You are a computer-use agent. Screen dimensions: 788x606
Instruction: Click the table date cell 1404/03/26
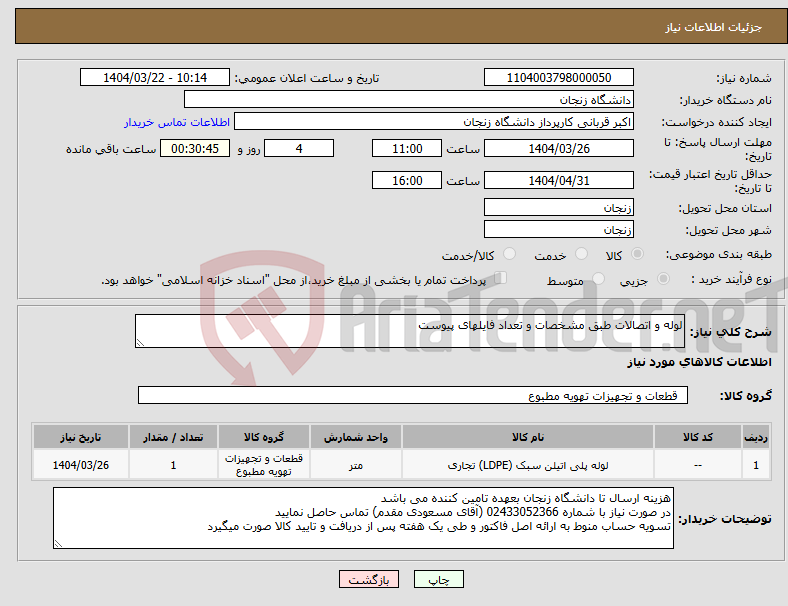point(81,465)
